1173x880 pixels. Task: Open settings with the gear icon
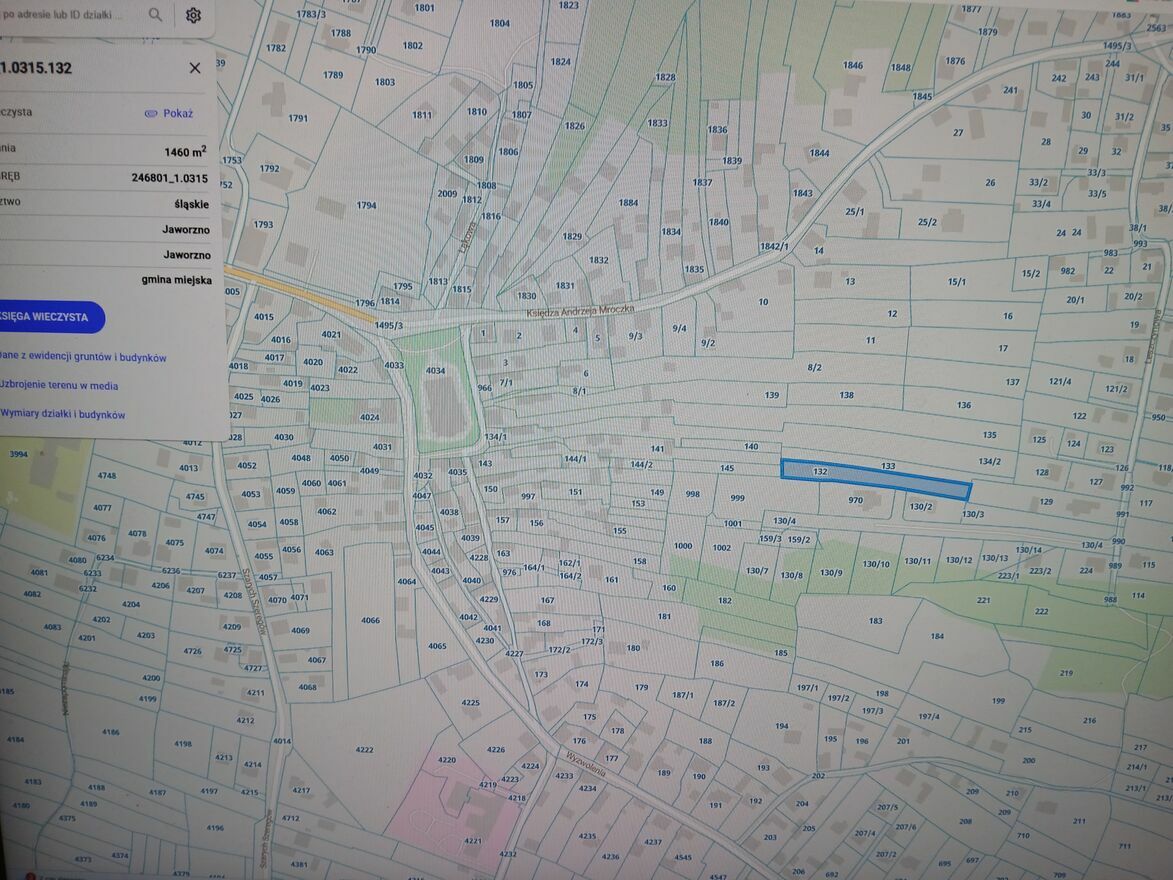(193, 15)
